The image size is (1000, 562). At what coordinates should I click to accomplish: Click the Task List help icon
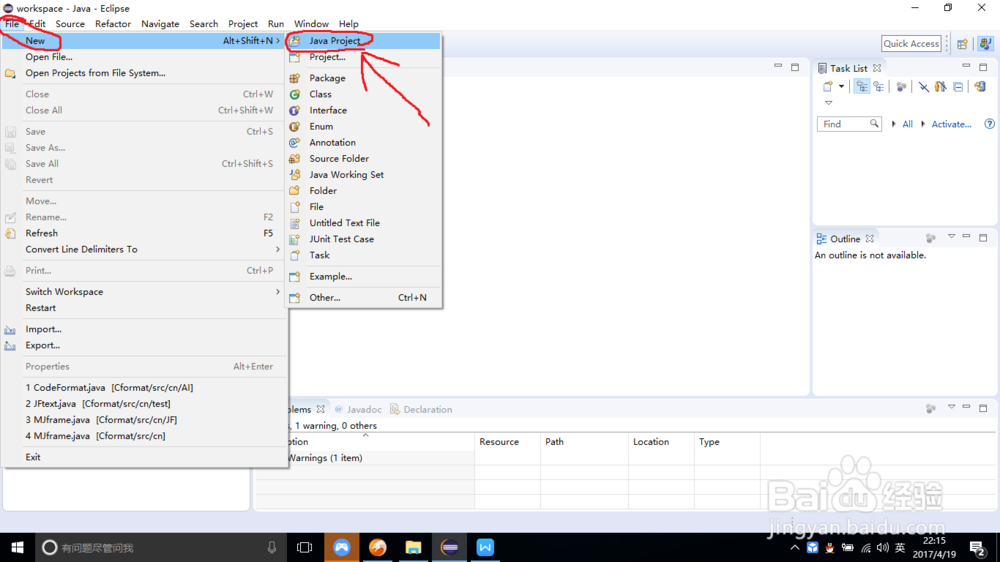click(989, 124)
